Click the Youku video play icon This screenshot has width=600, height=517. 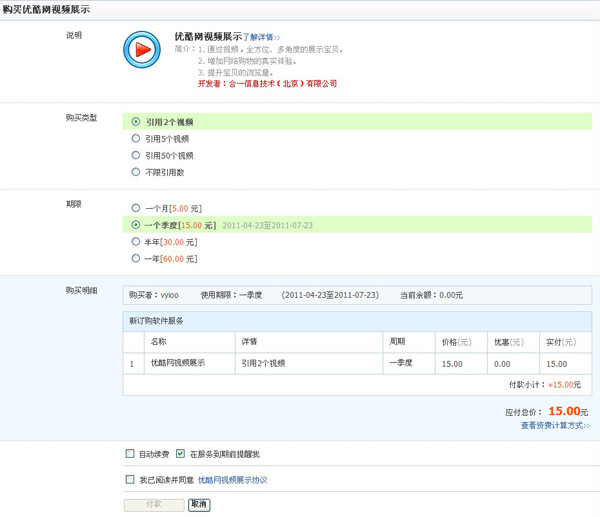(142, 50)
